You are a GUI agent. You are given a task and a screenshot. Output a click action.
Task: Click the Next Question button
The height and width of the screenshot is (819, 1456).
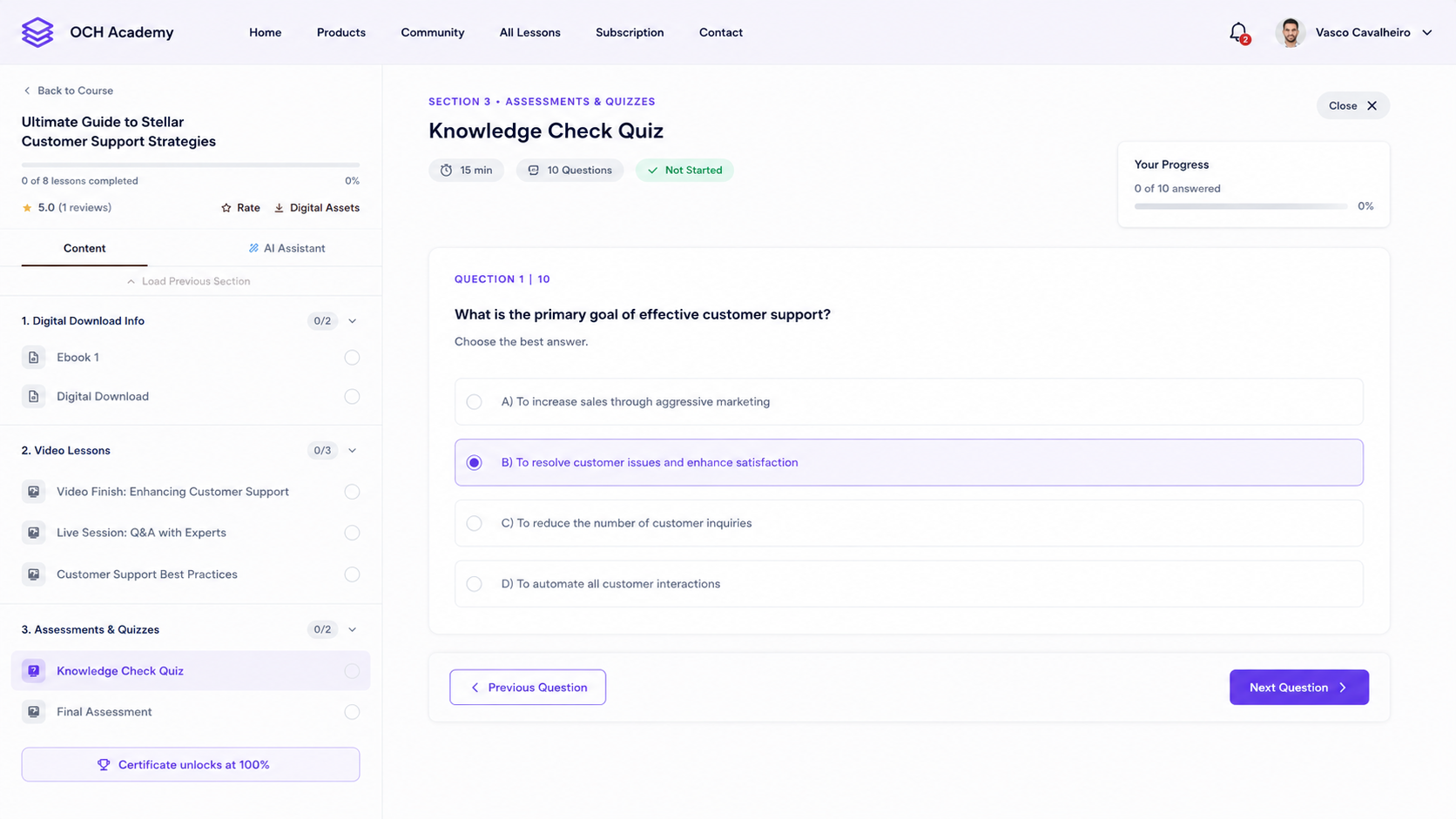coord(1299,688)
